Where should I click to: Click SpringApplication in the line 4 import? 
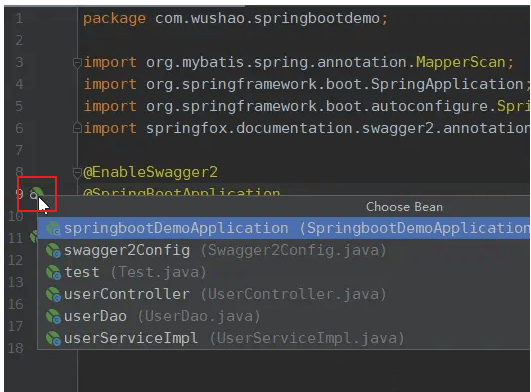click(447, 84)
